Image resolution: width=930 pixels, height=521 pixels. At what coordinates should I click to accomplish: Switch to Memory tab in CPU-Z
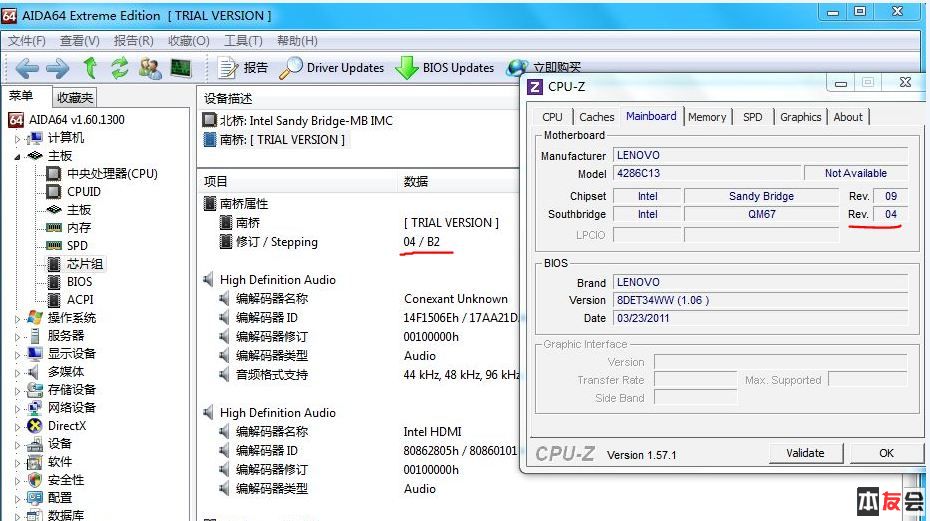coord(707,117)
